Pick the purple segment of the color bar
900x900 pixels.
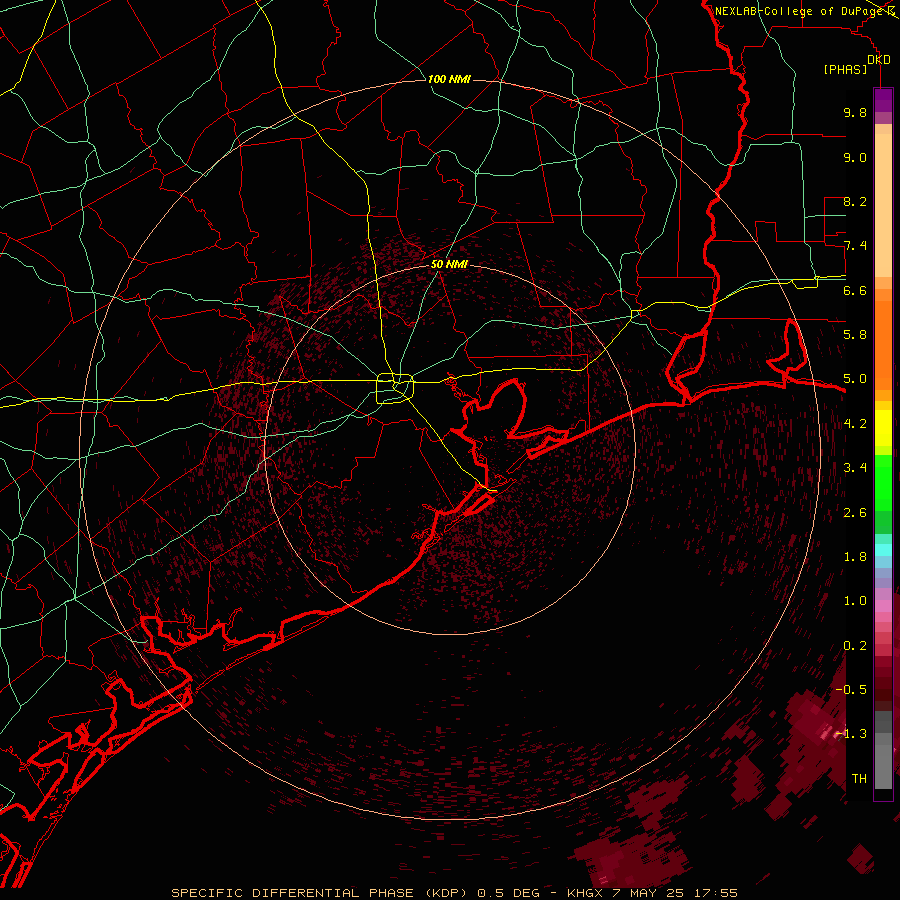[883, 100]
